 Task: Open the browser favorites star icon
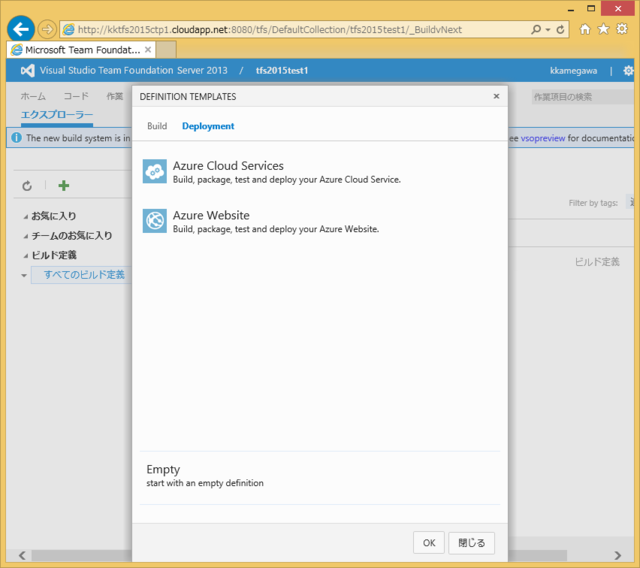tap(603, 29)
